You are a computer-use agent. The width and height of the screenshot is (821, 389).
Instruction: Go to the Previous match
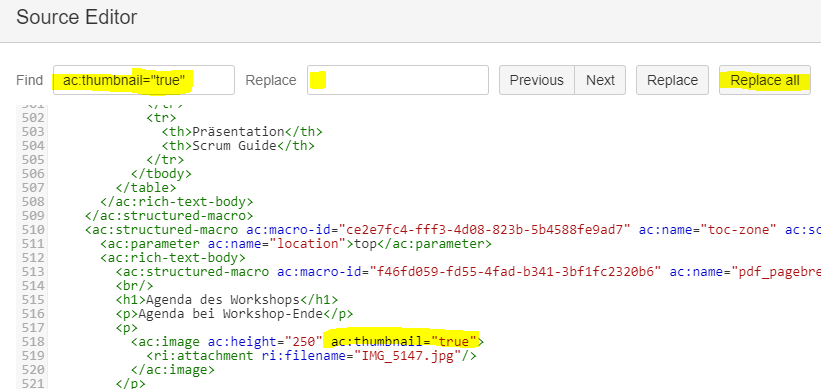(537, 80)
